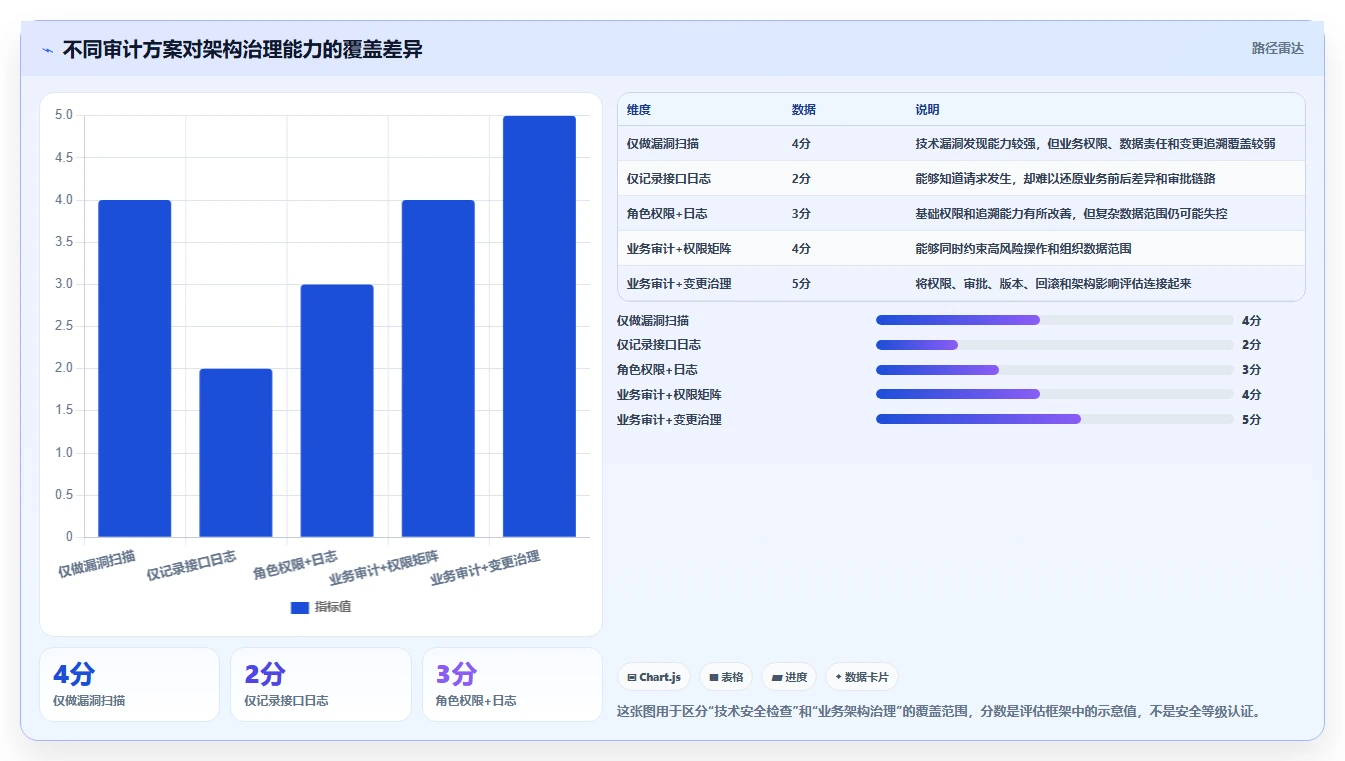Click the 数据 column header
Image resolution: width=1345 pixels, height=761 pixels.
[x=804, y=110]
